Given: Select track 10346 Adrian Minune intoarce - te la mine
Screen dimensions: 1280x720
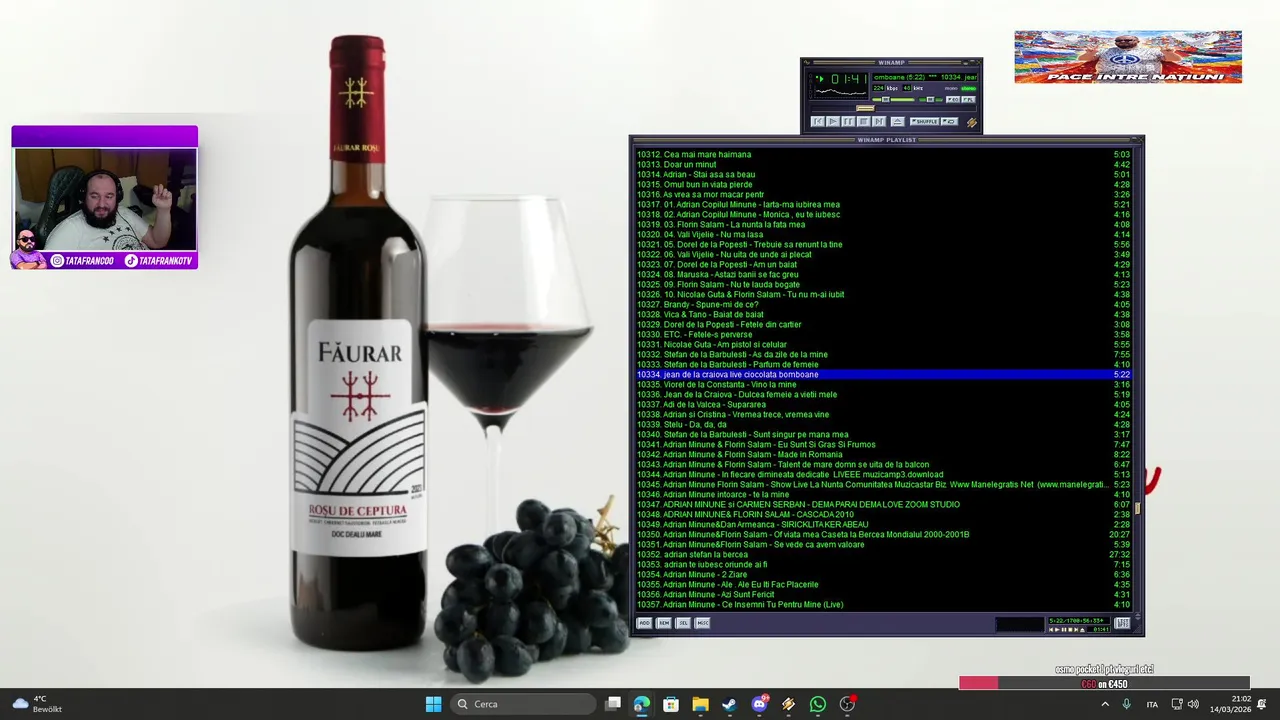Looking at the screenshot, I should tap(883, 495).
